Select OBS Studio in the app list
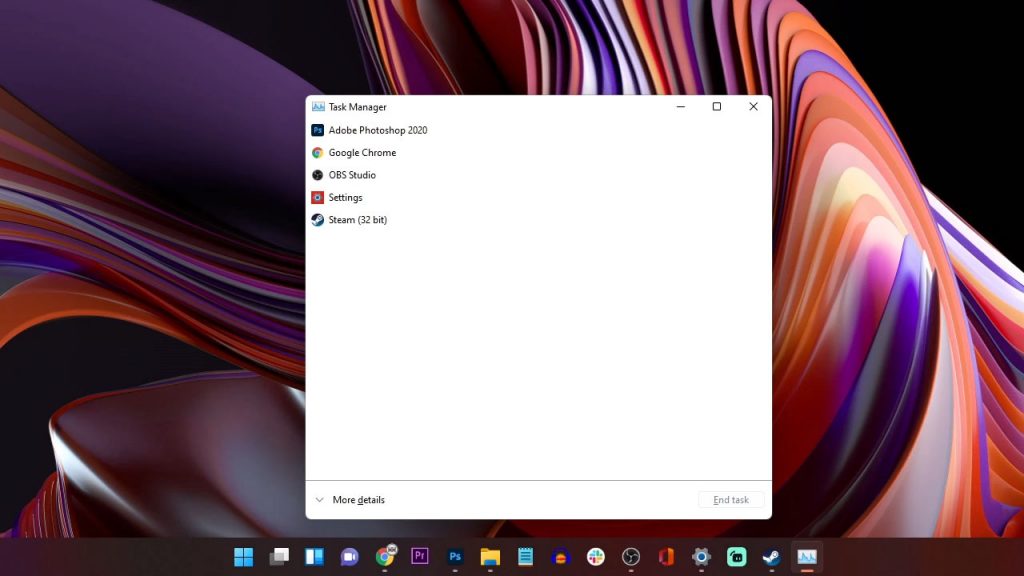 click(539, 175)
